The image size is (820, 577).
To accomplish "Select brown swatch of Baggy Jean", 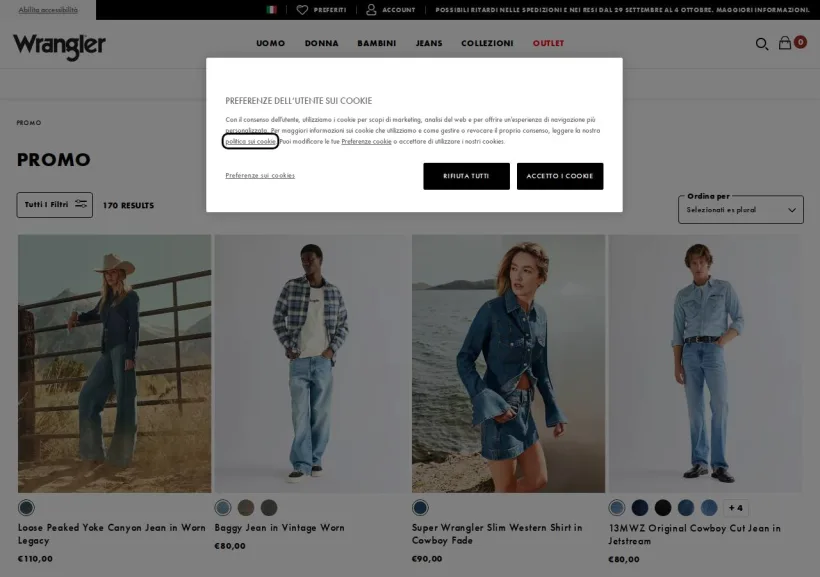I will (246, 507).
